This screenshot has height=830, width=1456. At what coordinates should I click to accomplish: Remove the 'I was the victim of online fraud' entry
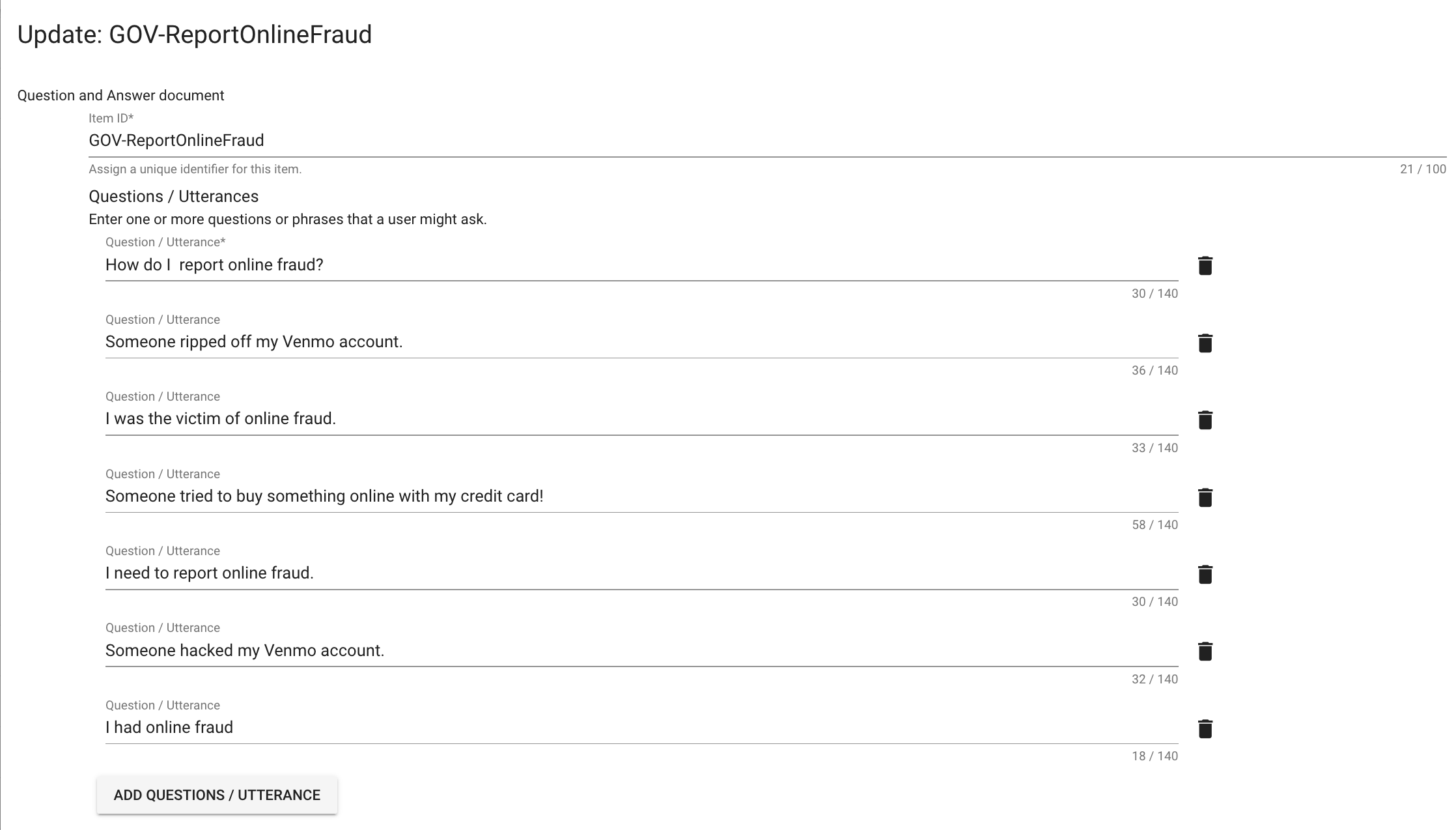[1205, 420]
